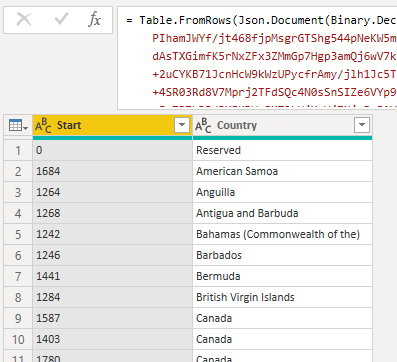Image resolution: width=397 pixels, height=362 pixels.
Task: Select the Barbados cell
Action: [282, 255]
